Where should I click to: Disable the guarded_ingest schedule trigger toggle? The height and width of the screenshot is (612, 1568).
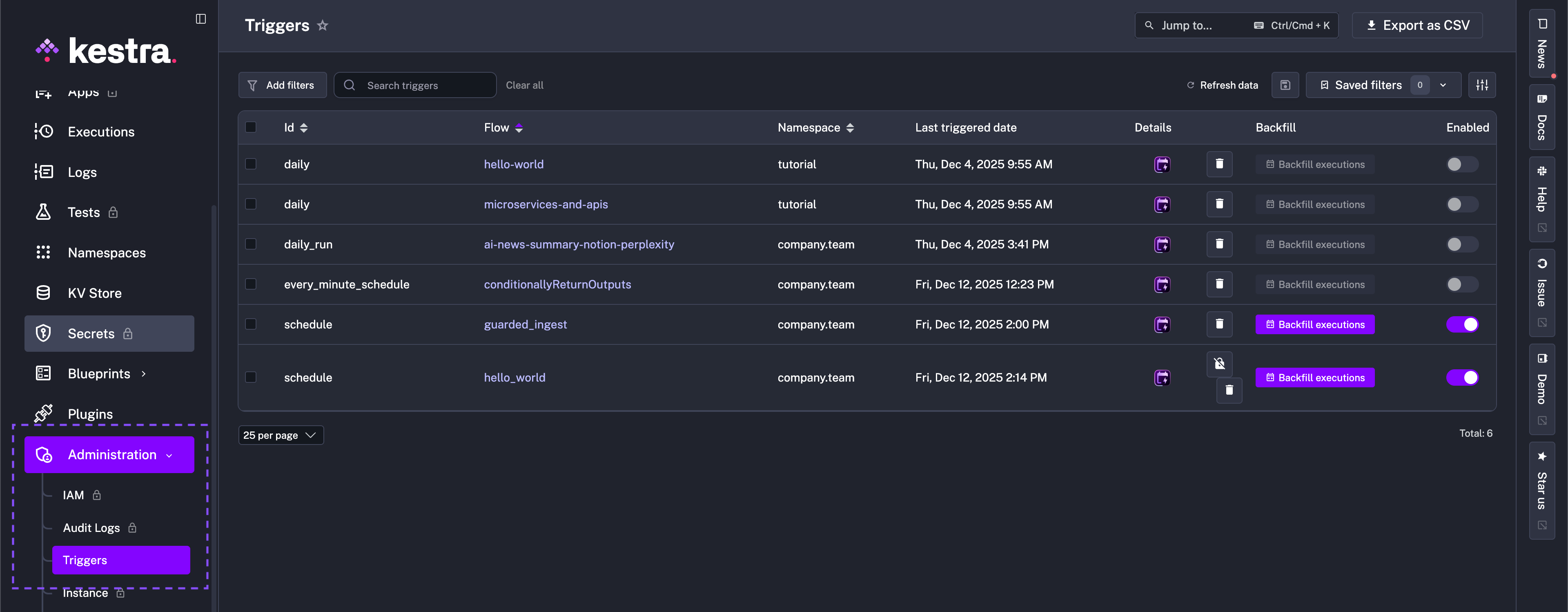(x=1462, y=324)
